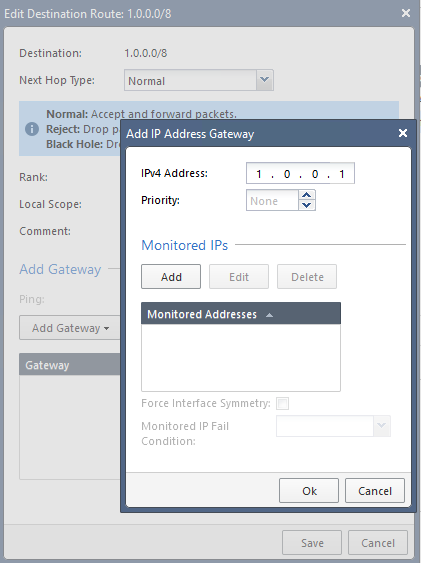This screenshot has width=421, height=563.
Task: Click the info icon in the blue note
Action: click(x=32, y=129)
